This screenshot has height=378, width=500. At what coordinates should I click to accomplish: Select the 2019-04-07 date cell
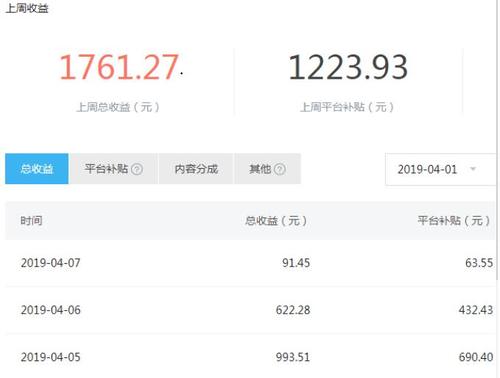[x=51, y=263]
